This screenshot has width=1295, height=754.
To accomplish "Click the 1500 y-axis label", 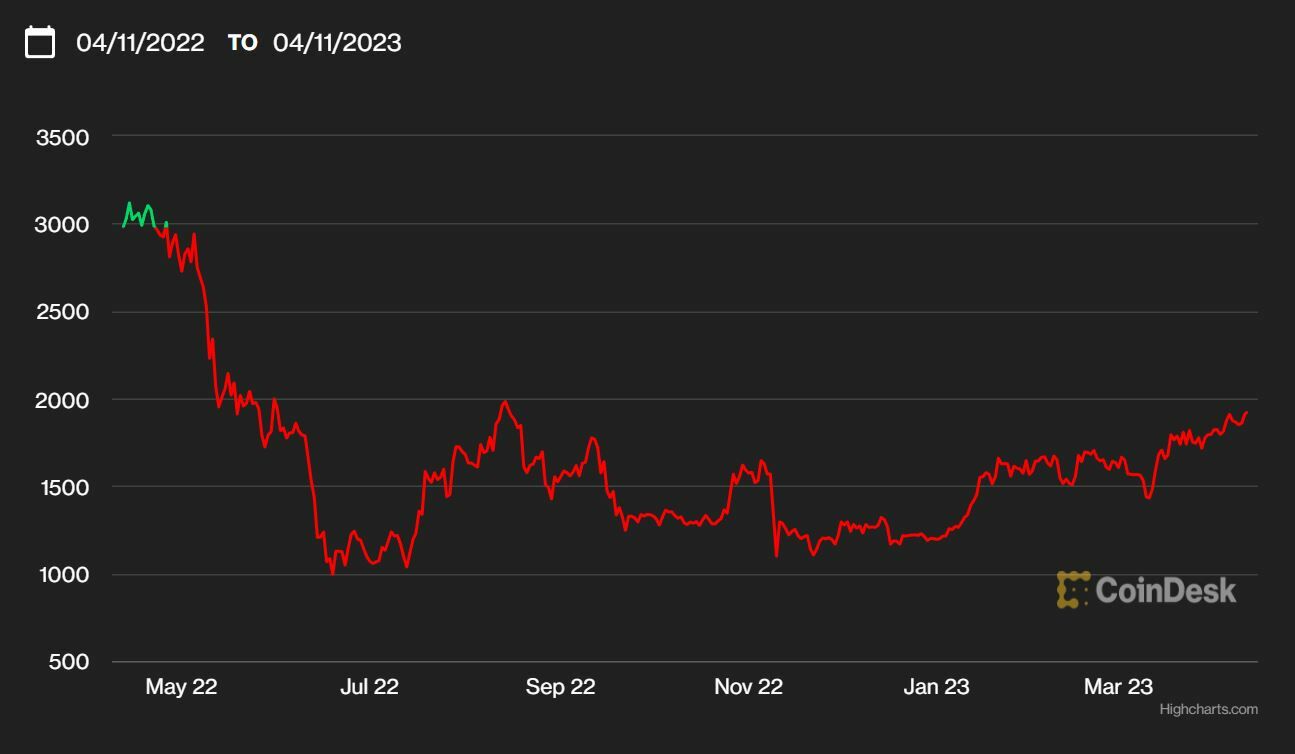I will (x=62, y=487).
